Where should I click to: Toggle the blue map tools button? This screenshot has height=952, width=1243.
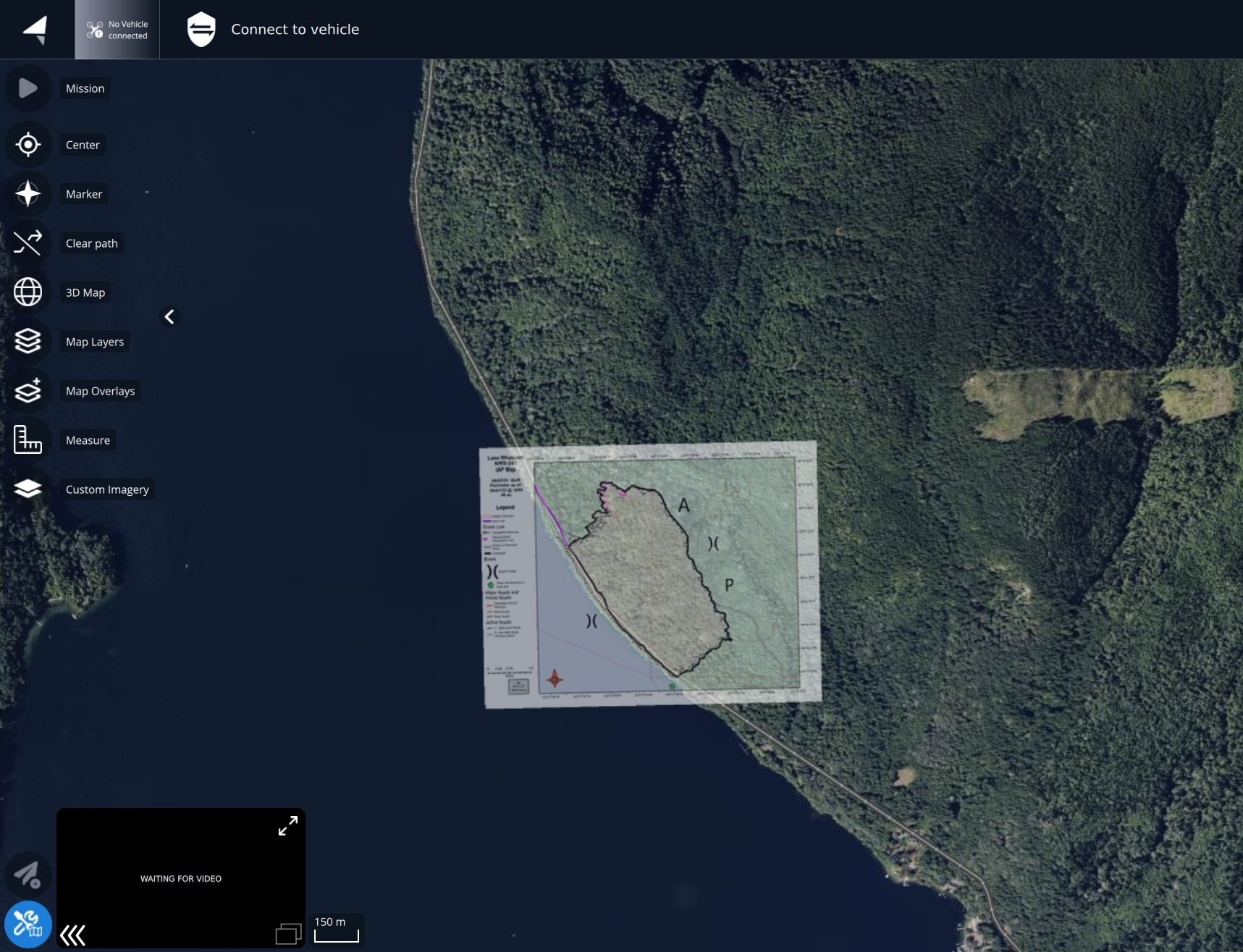click(28, 924)
